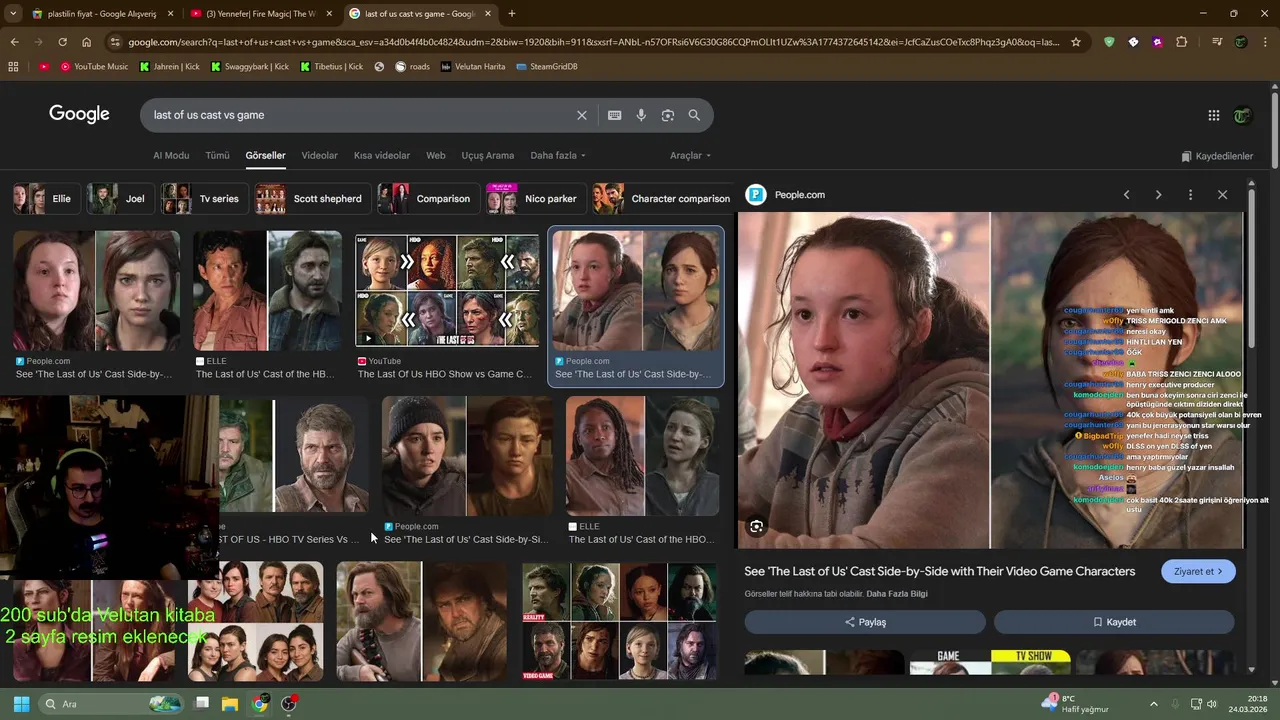Open the Jahrein Kick bookmark
This screenshot has width=1280, height=720.
(169, 66)
